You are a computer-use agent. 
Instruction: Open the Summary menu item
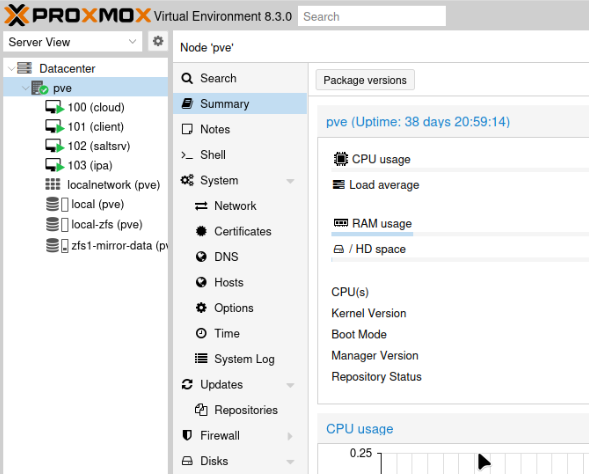click(x=240, y=104)
